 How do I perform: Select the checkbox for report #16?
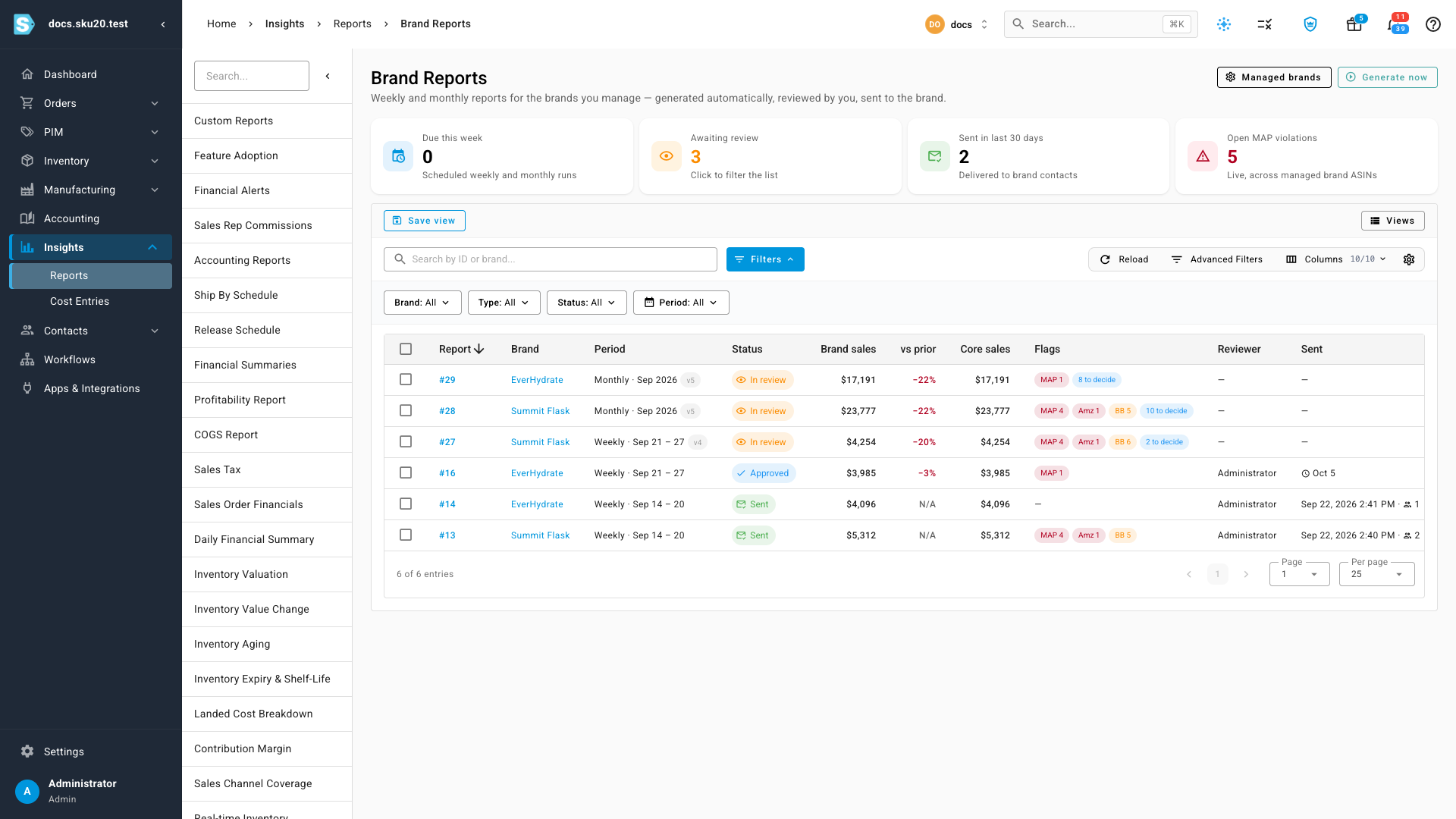[406, 473]
